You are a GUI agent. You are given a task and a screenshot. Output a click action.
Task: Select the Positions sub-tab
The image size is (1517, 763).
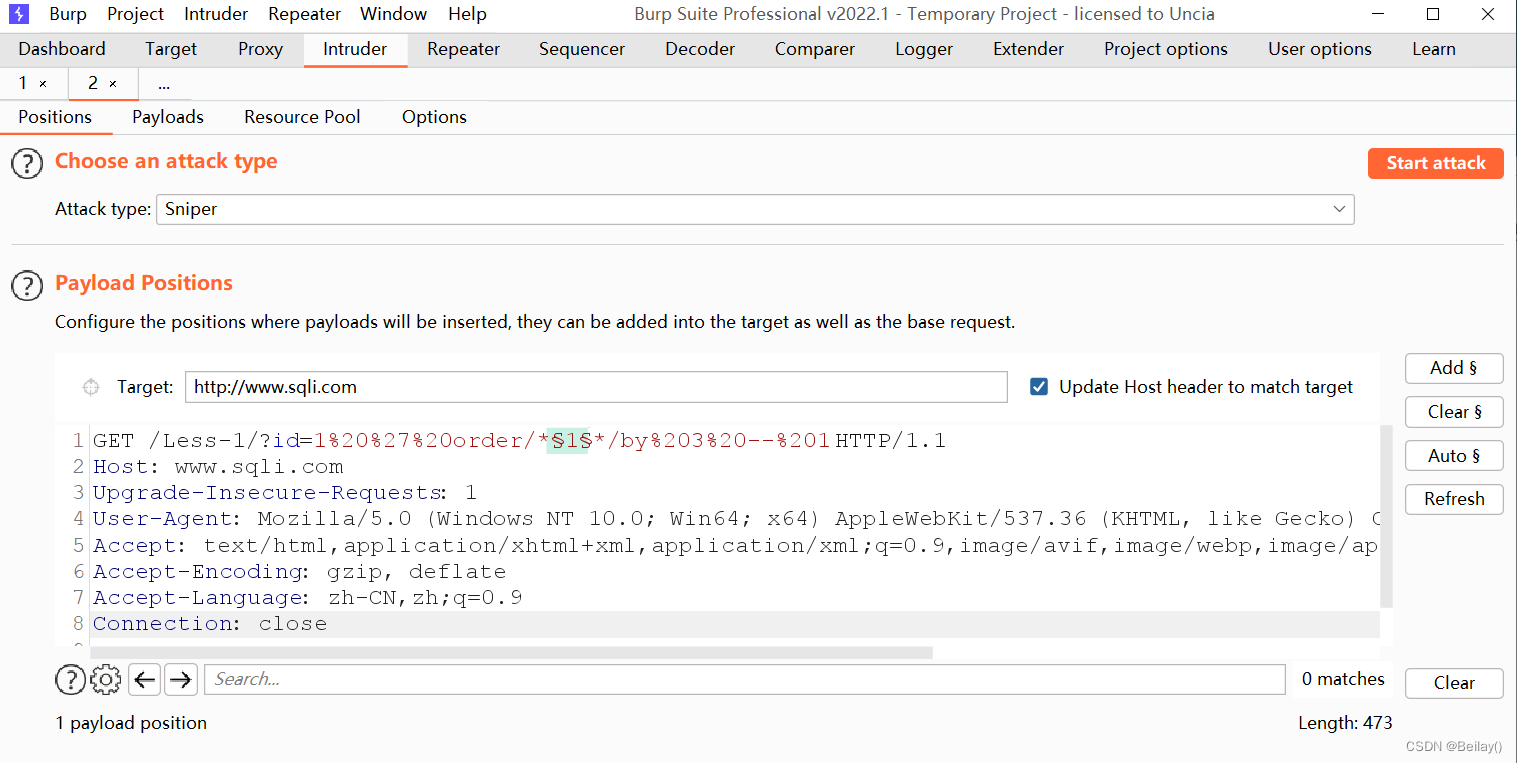tap(55, 117)
